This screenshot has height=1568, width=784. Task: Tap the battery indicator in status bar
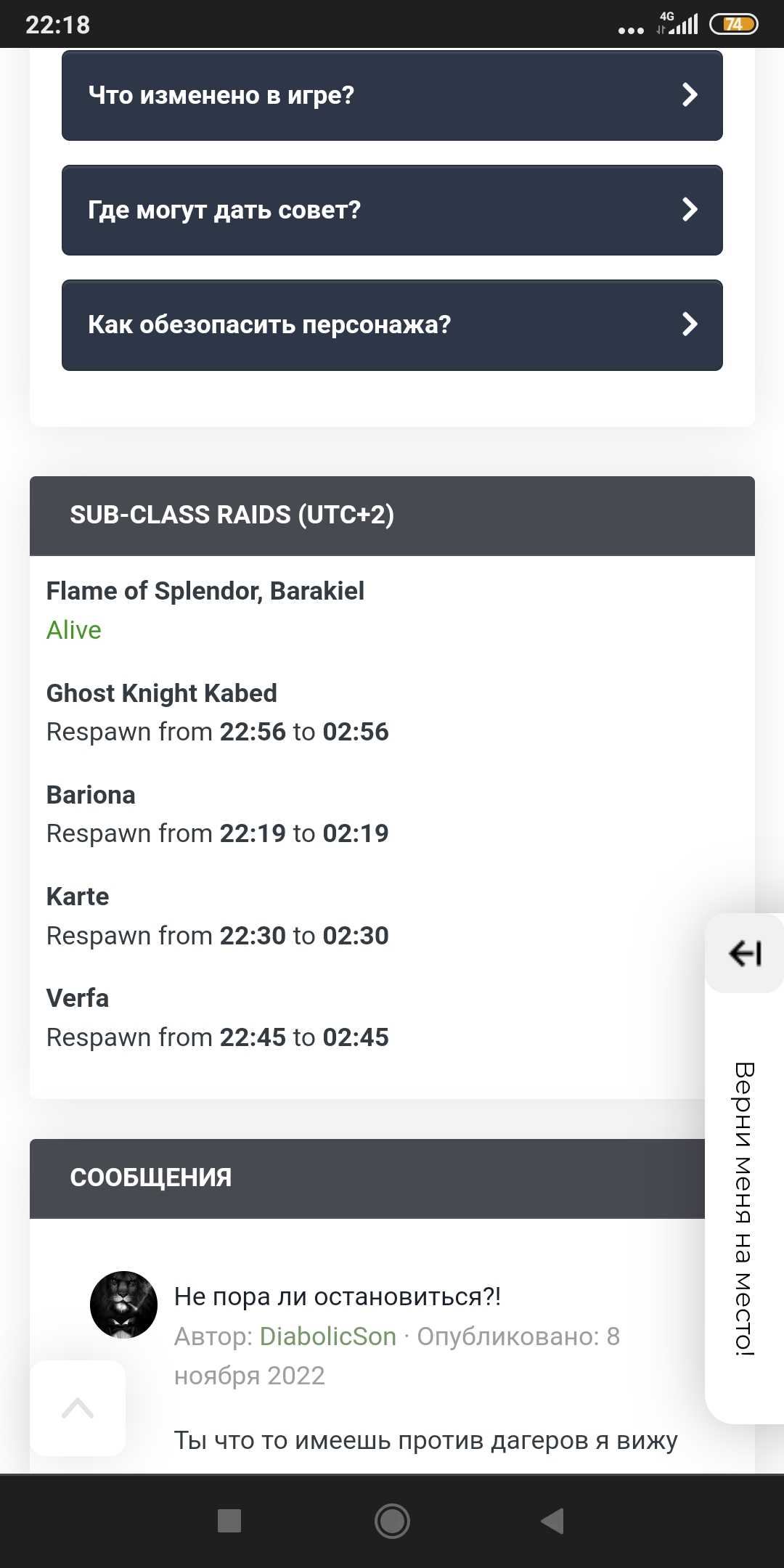pyautogui.click(x=734, y=25)
